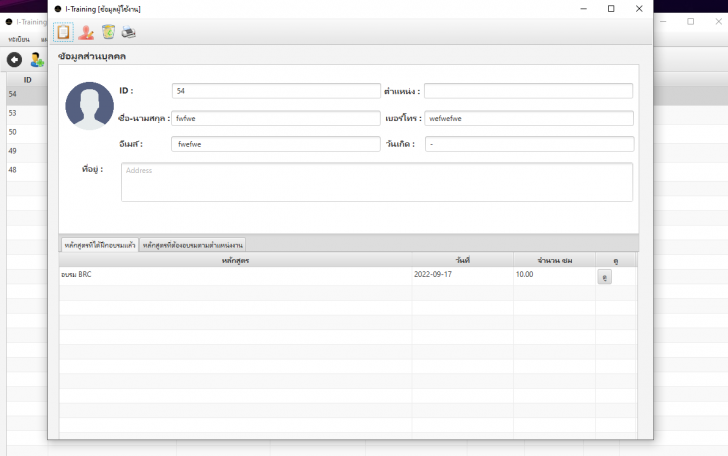Screen dimensions: 728x456
Task: Minimize the I-Training user data dialog
Action: tap(584, 9)
